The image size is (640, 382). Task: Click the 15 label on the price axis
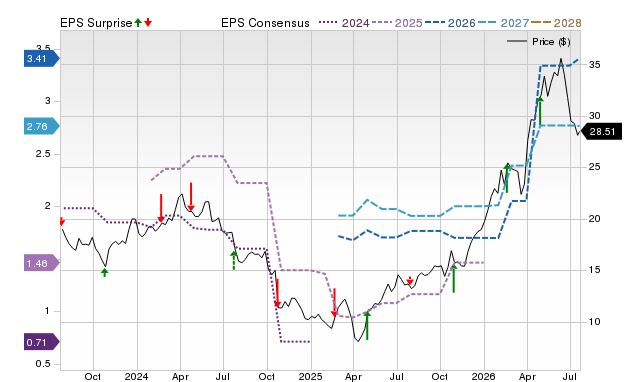594,270
